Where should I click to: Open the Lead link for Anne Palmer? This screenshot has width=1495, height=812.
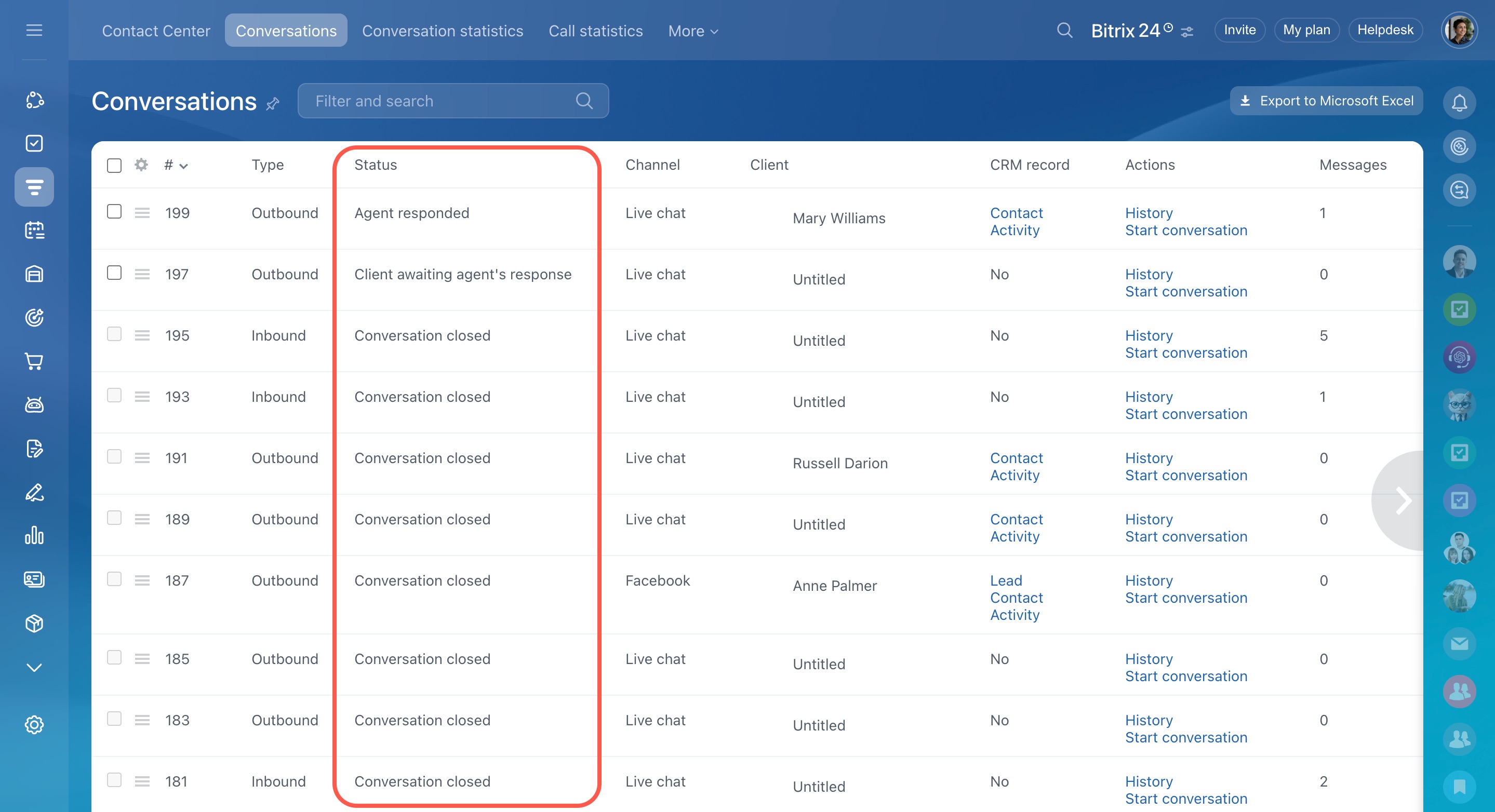pos(1006,580)
